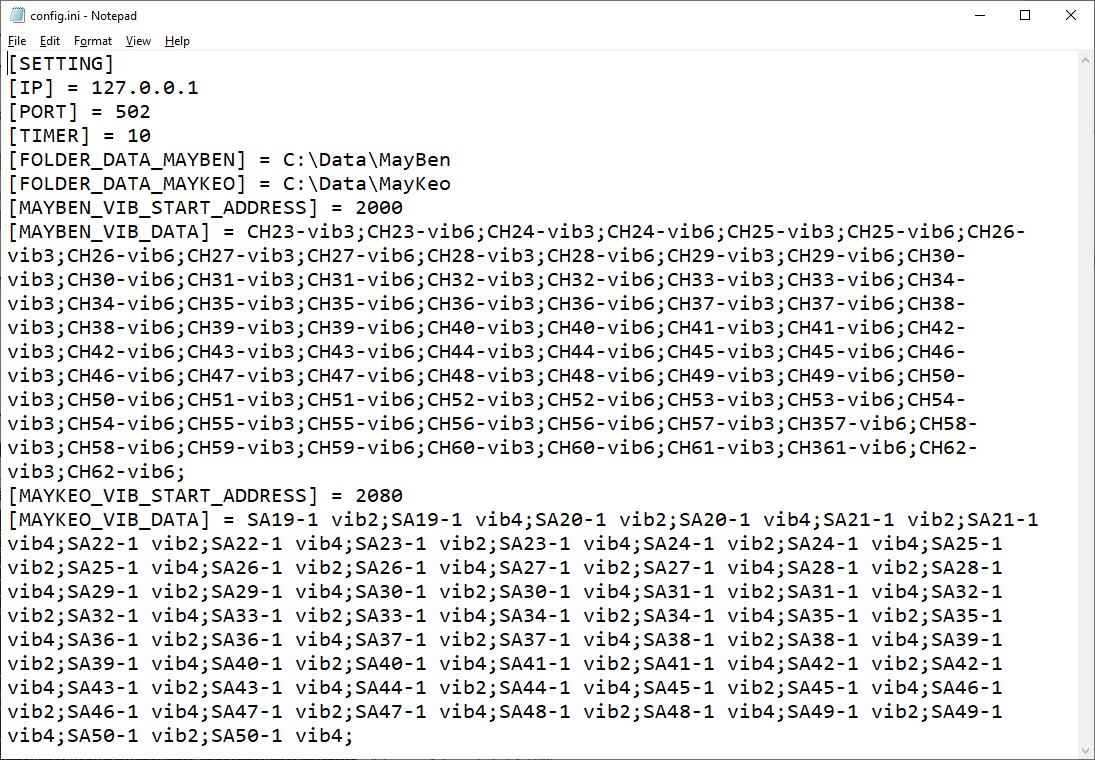This screenshot has width=1095, height=760.
Task: Click the scrollbar up arrow
Action: (1086, 61)
